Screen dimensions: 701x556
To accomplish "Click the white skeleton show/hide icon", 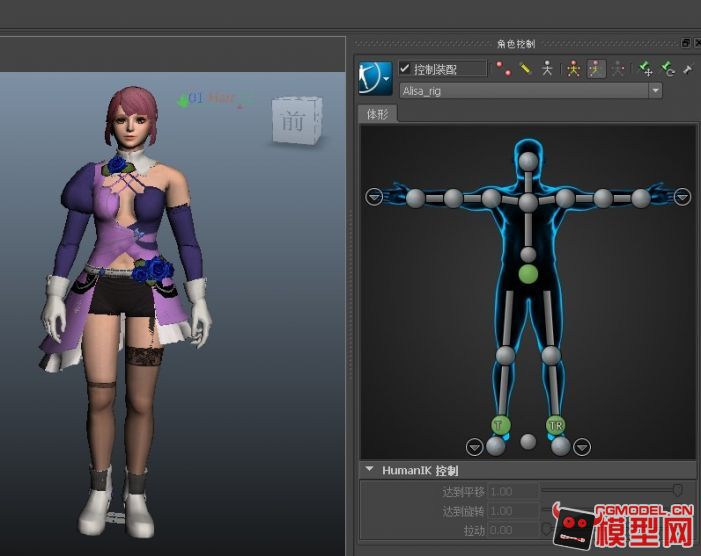I will [547, 69].
